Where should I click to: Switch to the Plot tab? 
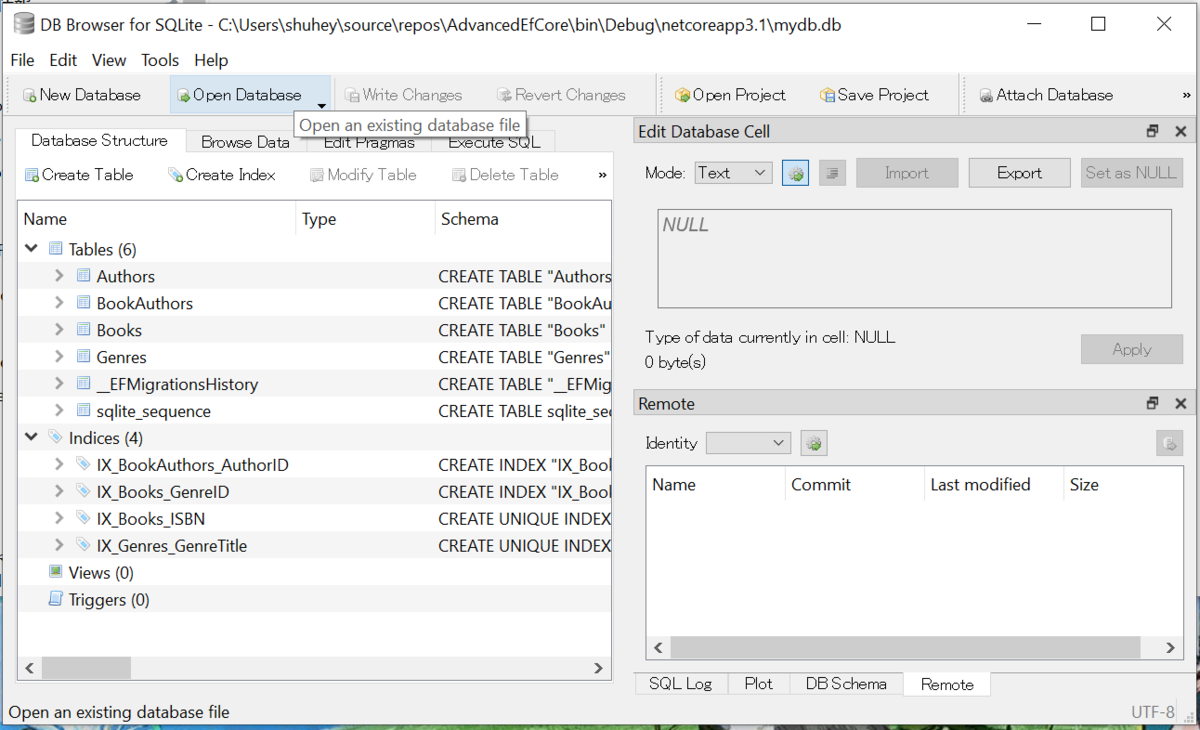coord(758,684)
